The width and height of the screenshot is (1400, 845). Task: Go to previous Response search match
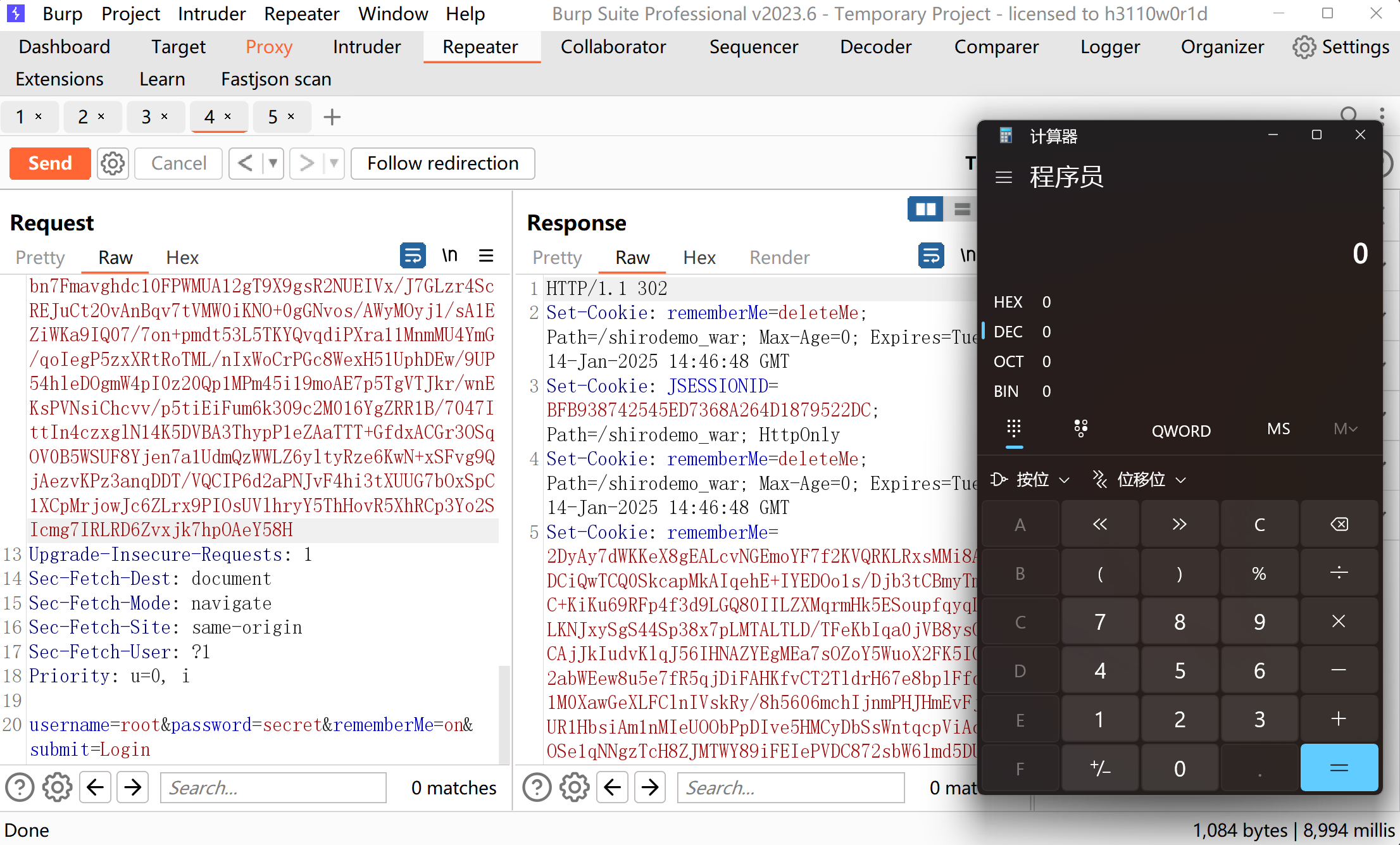coord(612,787)
